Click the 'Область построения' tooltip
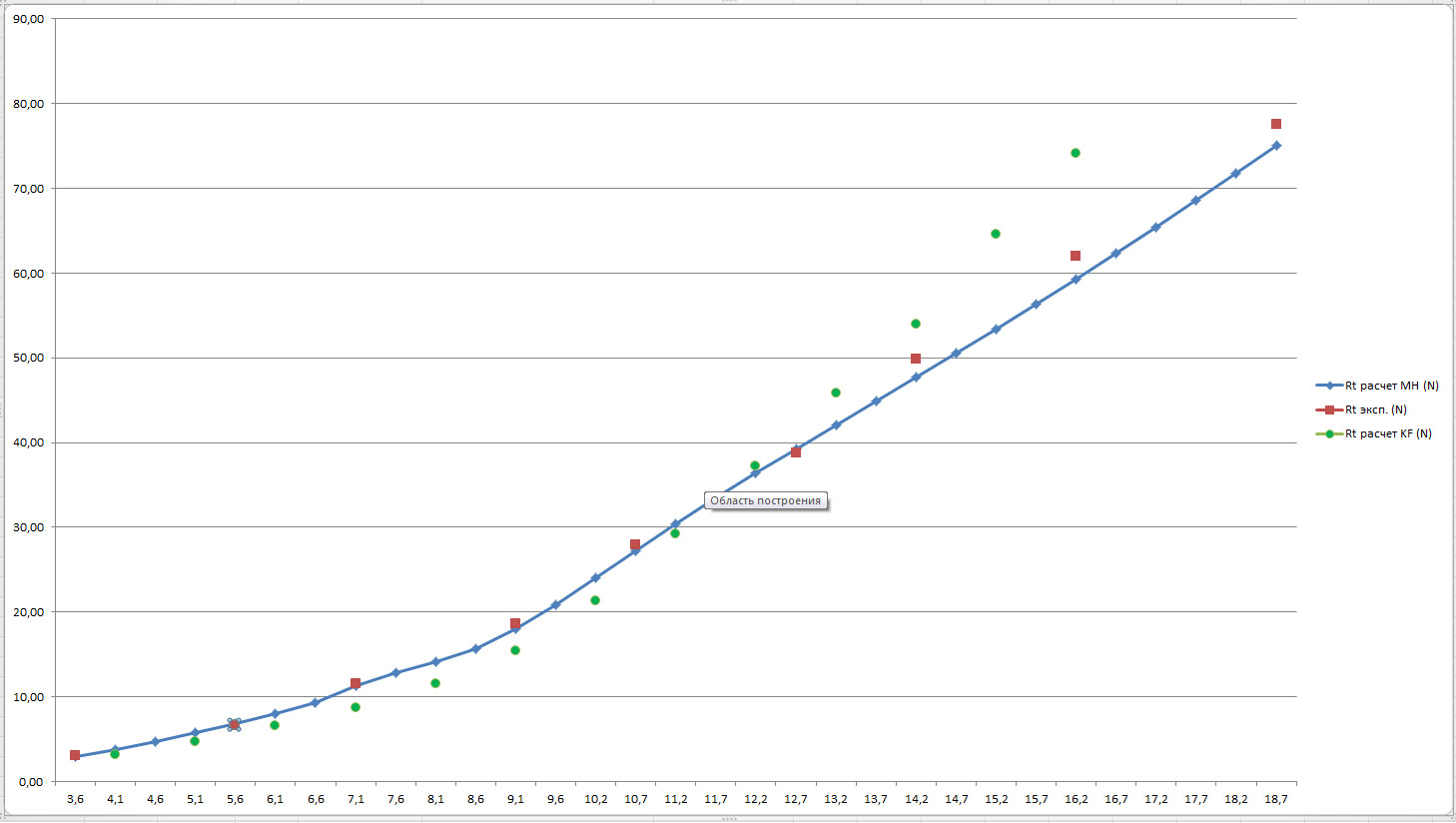The image size is (1456, 823). tap(765, 500)
